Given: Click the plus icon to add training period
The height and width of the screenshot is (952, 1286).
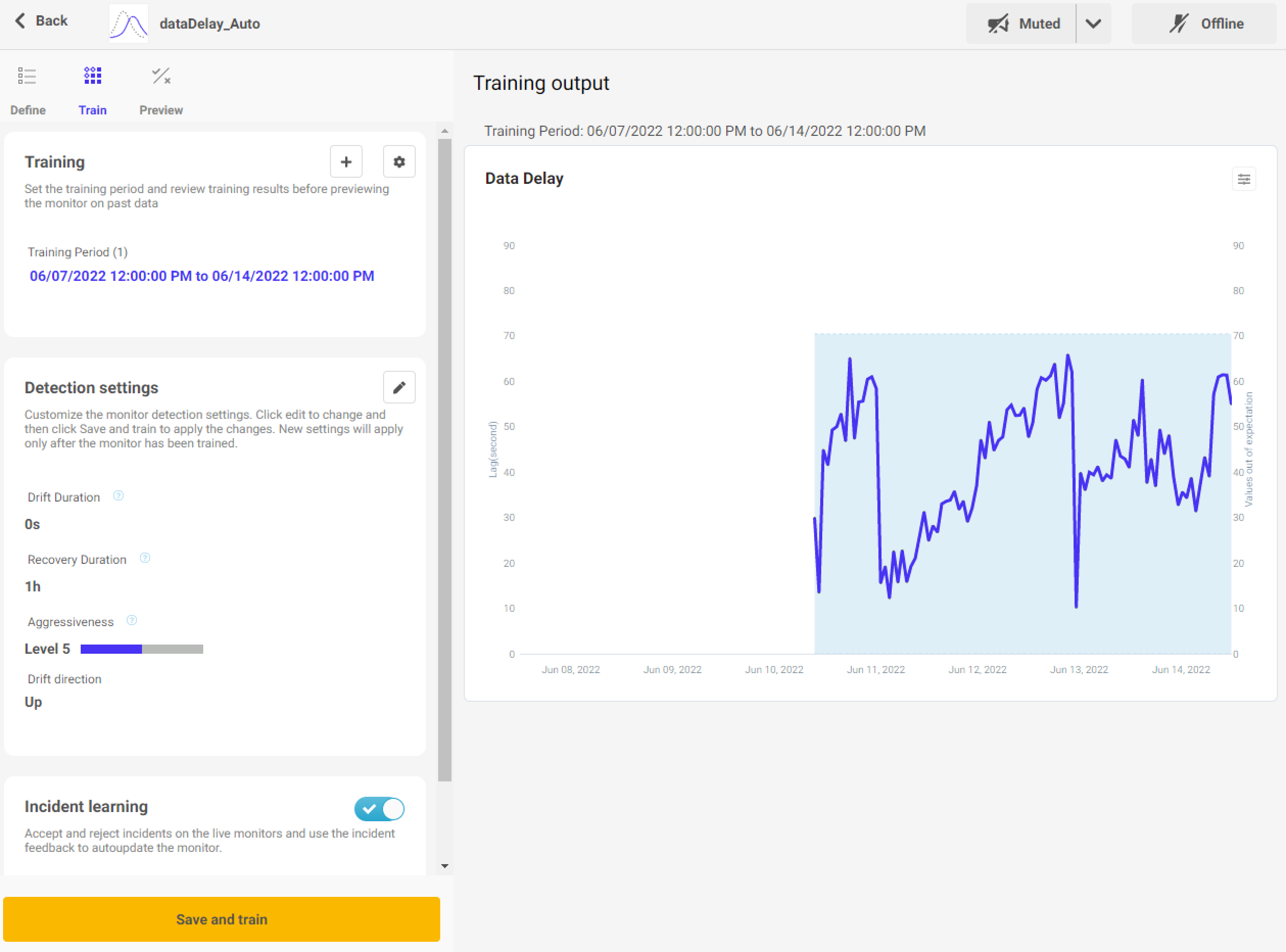Looking at the screenshot, I should point(346,162).
